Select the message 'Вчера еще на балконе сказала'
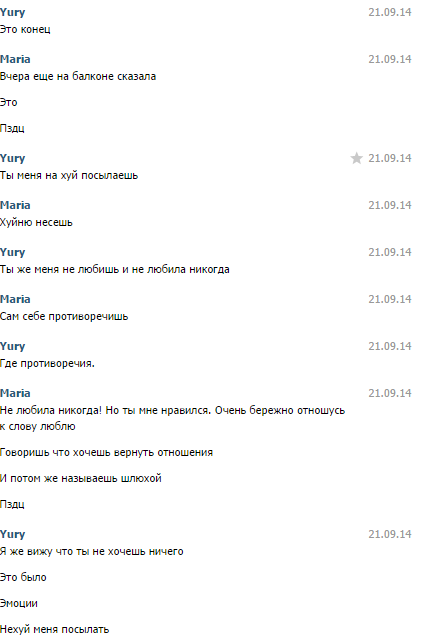Screen dimensions: 438x638 (x=78, y=76)
